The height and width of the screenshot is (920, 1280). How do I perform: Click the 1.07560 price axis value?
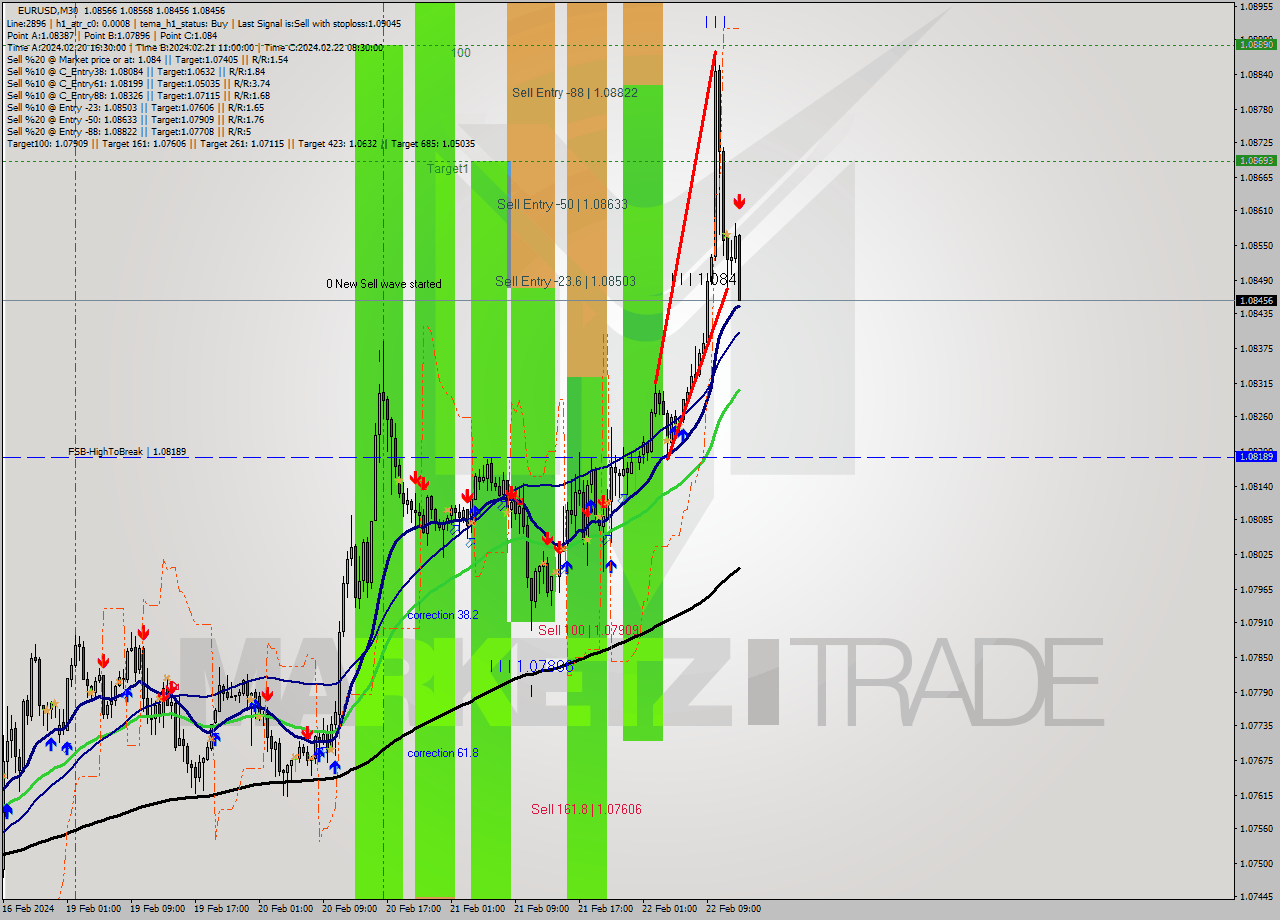tap(1256, 828)
